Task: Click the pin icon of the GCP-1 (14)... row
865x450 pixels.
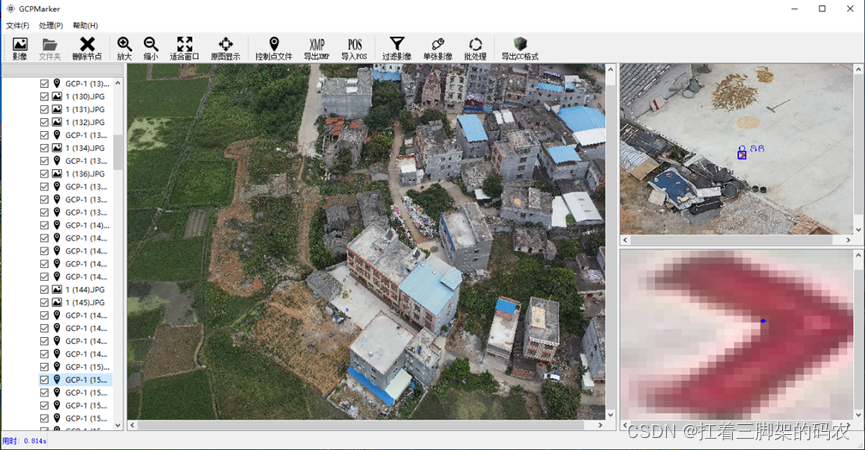Action: [57, 225]
